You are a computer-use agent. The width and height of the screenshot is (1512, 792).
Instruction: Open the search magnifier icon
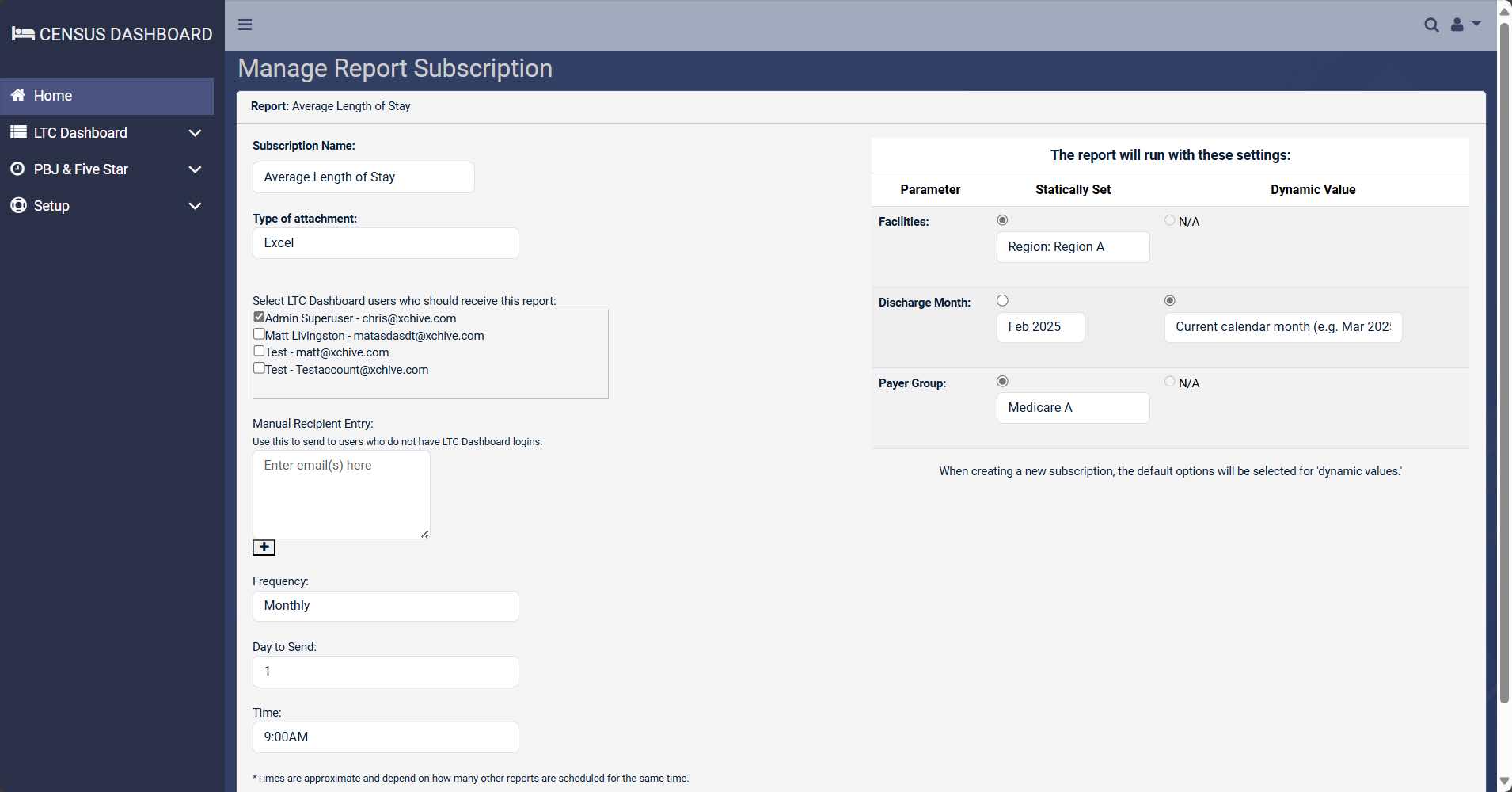1431,25
